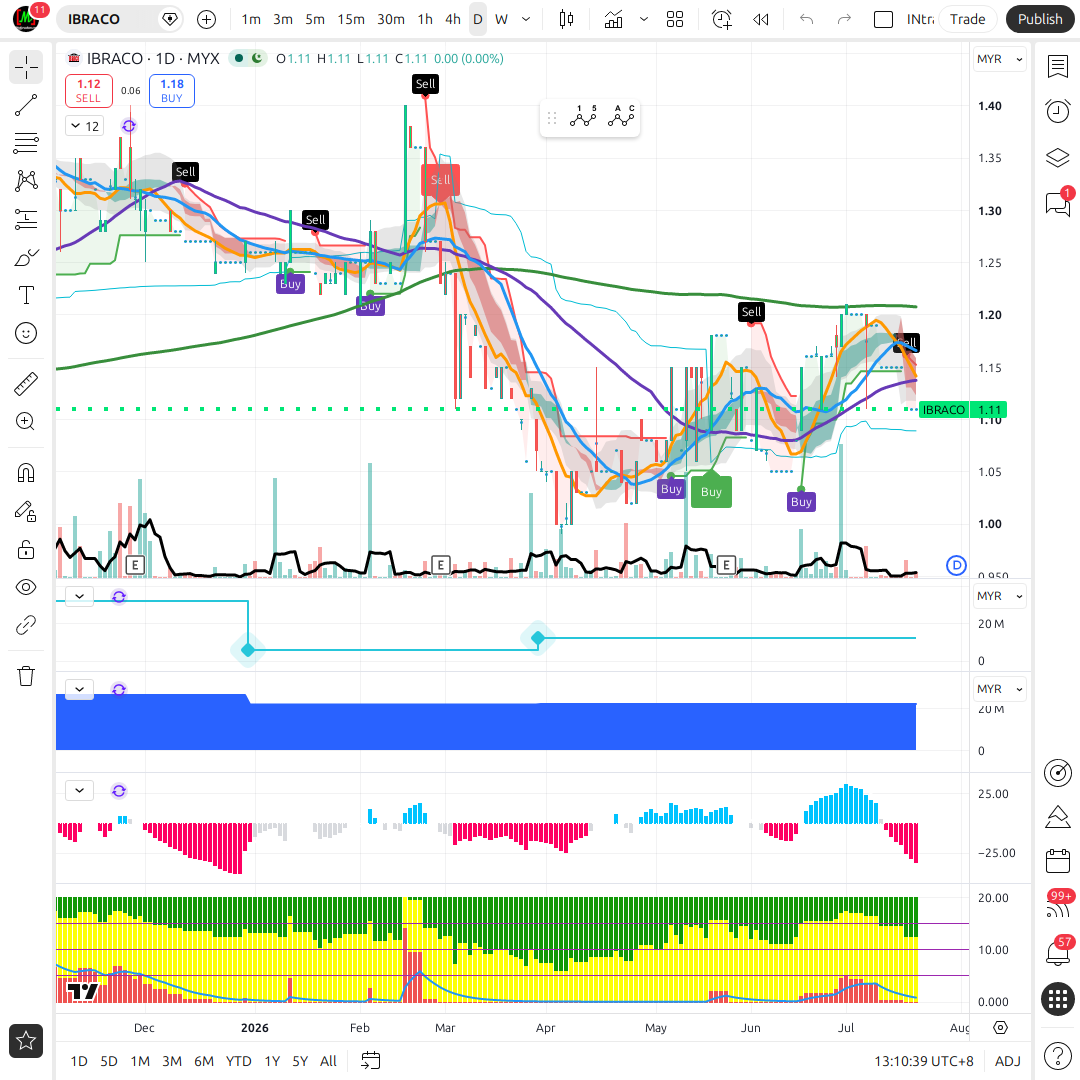Open favorites star toolbar button
Viewport: 1080px width, 1080px height.
pos(26,1041)
